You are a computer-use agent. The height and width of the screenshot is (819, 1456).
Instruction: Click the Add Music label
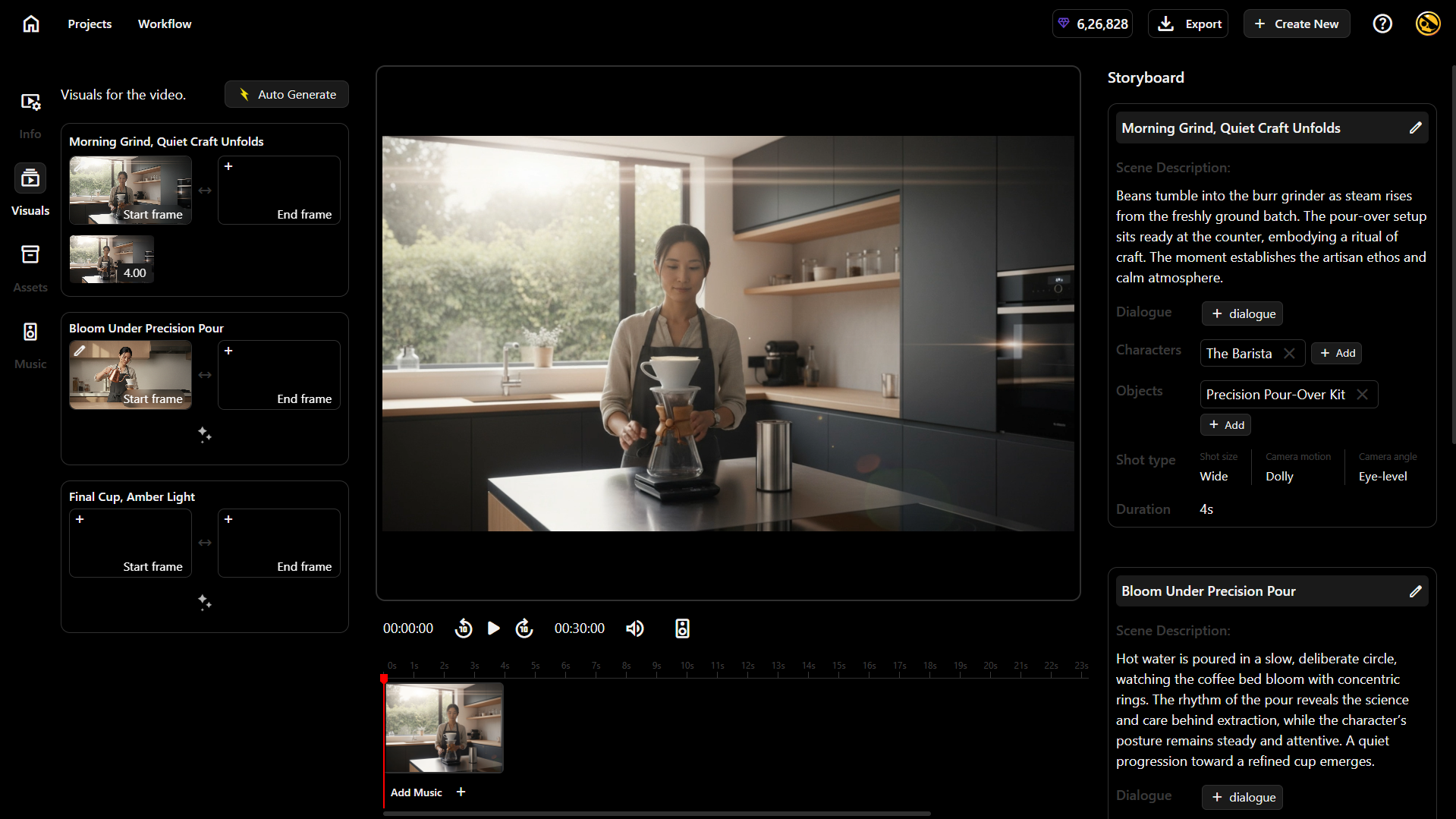pyautogui.click(x=416, y=792)
